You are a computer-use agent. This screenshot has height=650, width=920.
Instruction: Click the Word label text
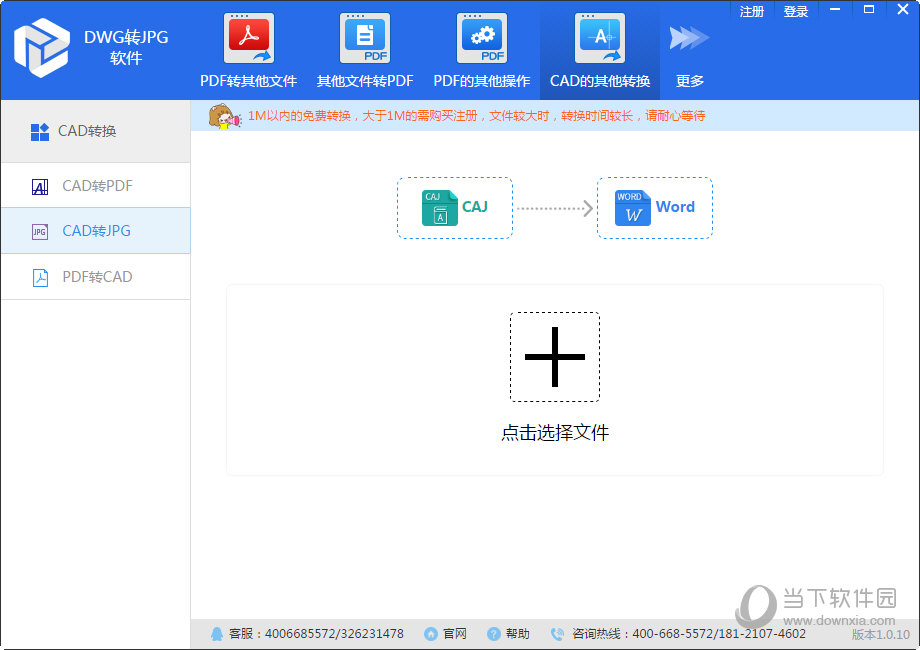675,207
